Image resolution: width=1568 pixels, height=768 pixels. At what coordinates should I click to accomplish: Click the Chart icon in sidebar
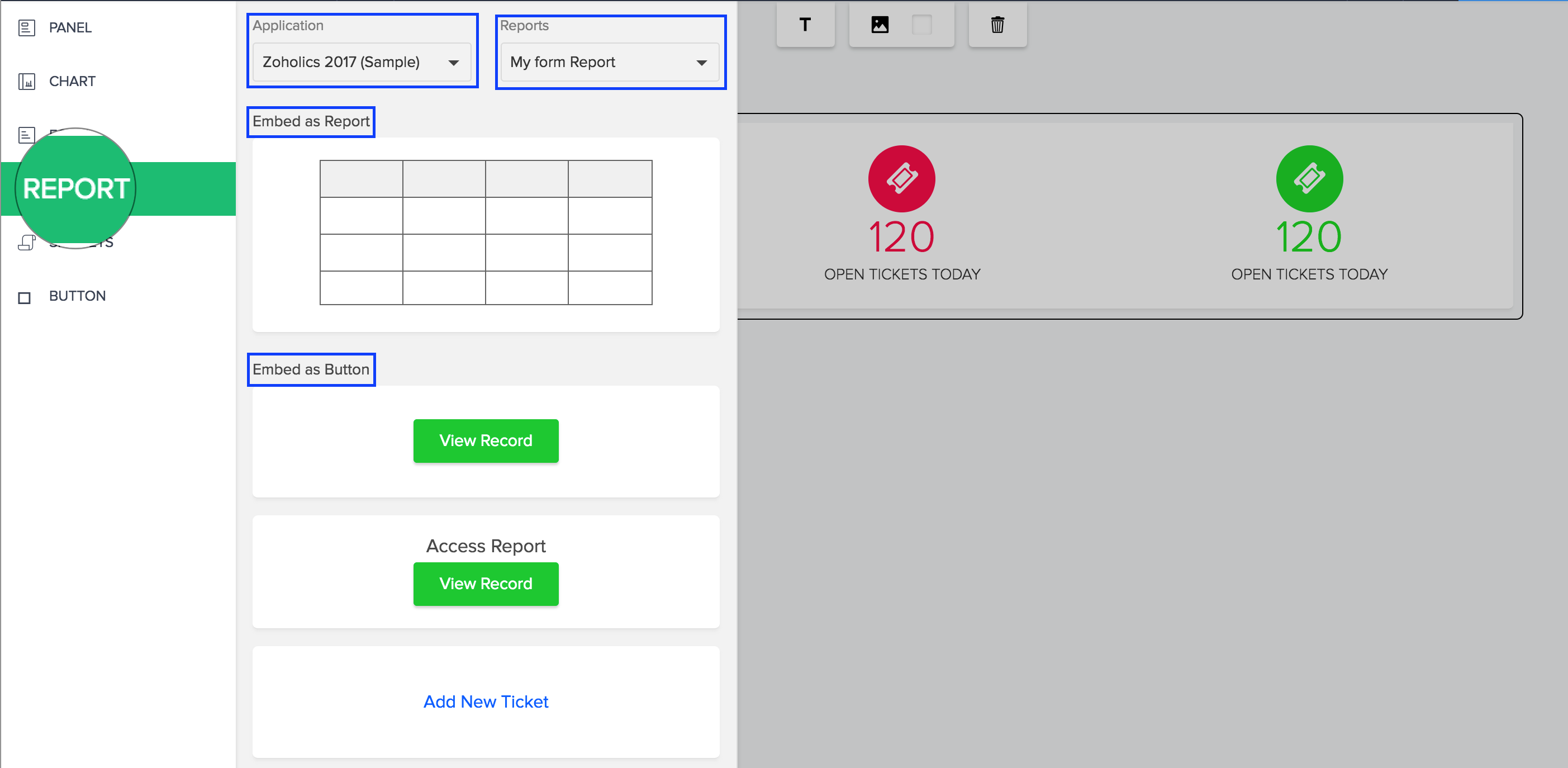(26, 82)
